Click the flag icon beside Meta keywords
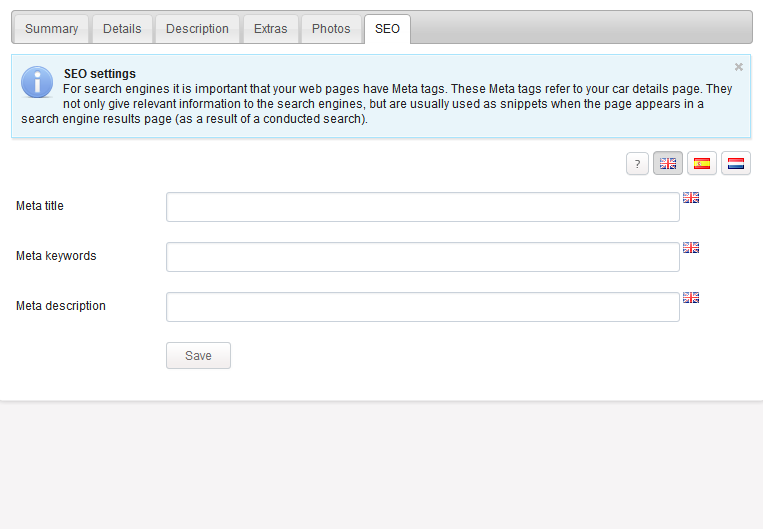763x529 pixels. 691,248
